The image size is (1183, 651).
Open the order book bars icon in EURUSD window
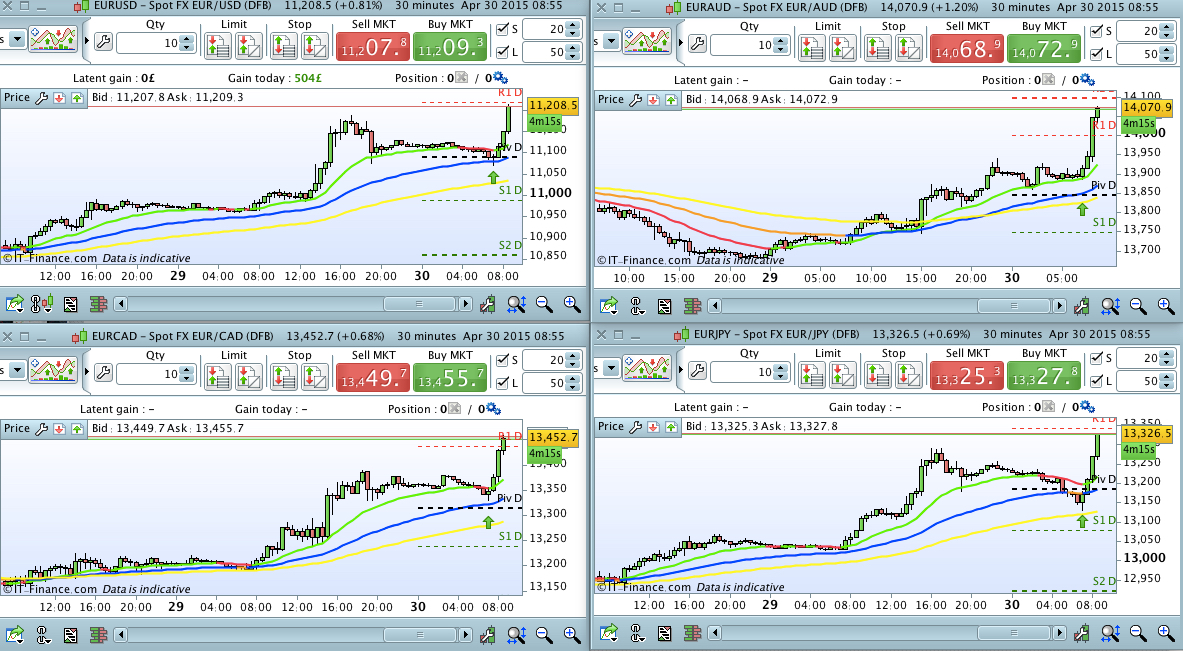click(98, 304)
